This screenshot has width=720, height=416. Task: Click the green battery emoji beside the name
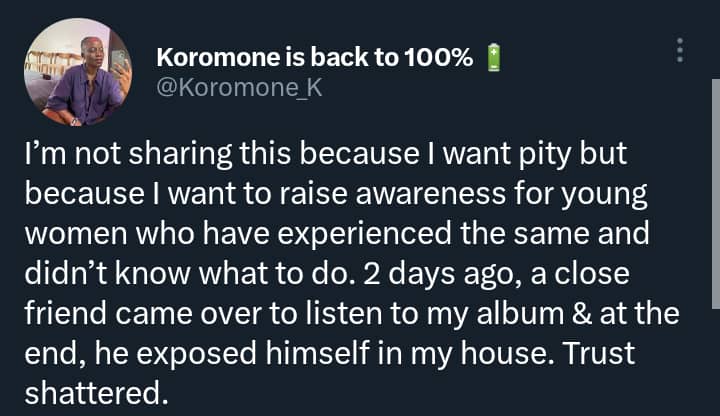[x=489, y=59]
